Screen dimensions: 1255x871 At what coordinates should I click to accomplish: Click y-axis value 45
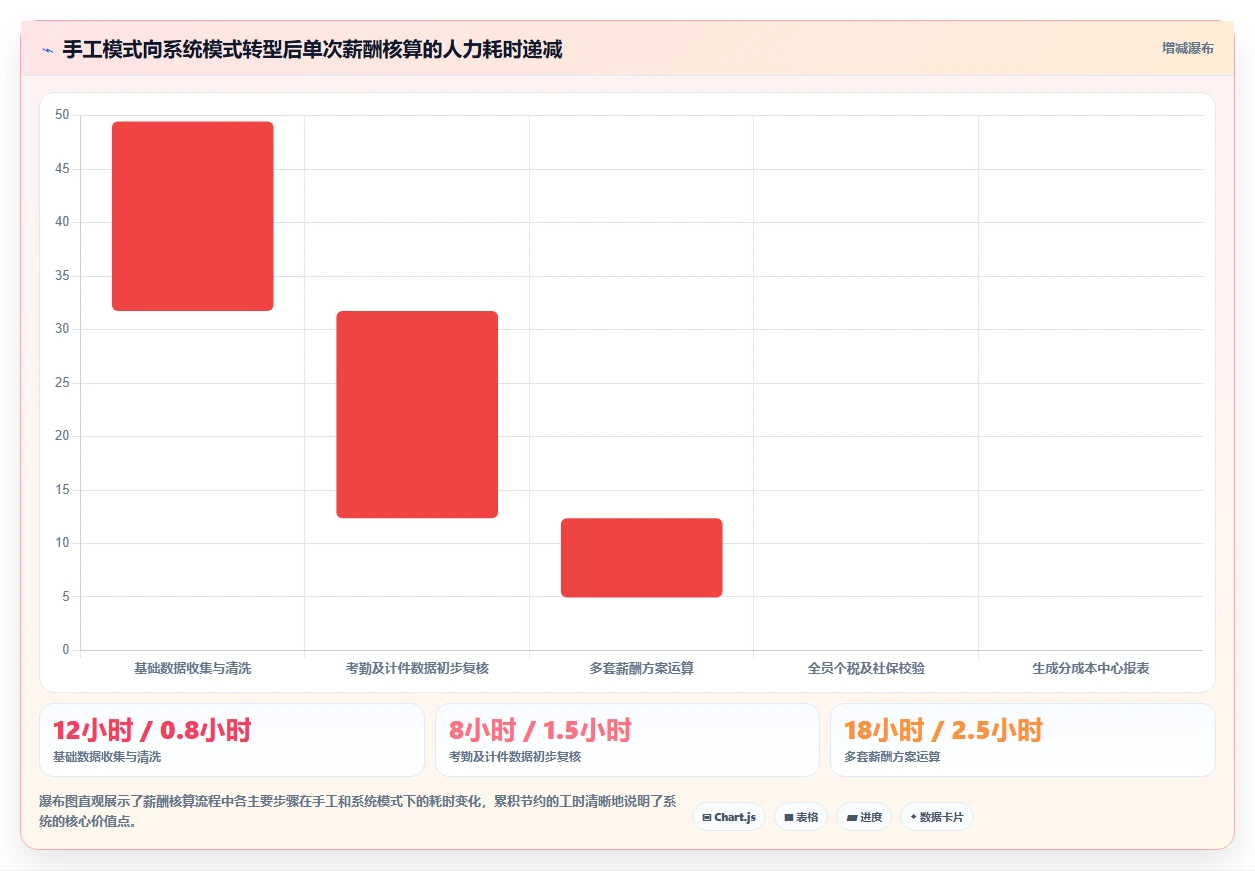[62, 169]
